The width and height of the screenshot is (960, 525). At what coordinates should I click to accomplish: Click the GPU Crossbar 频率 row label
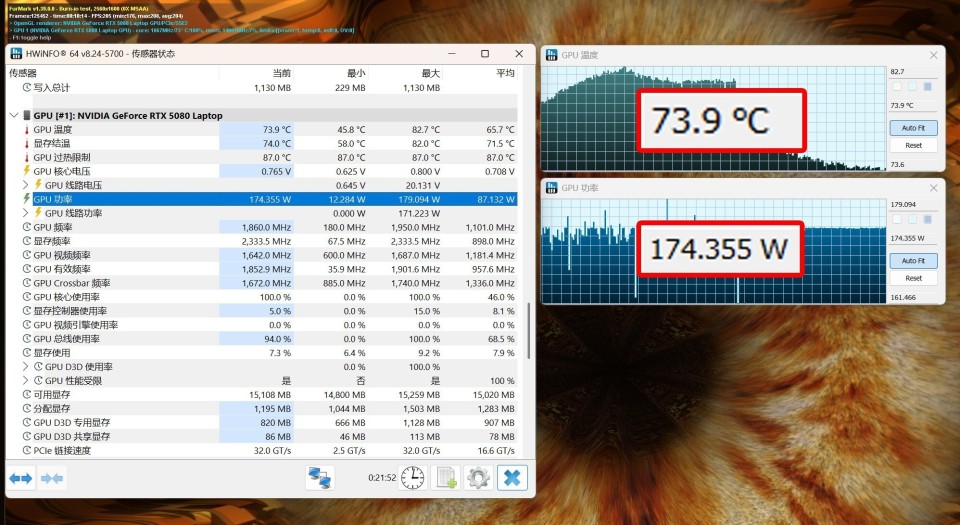click(x=72, y=283)
